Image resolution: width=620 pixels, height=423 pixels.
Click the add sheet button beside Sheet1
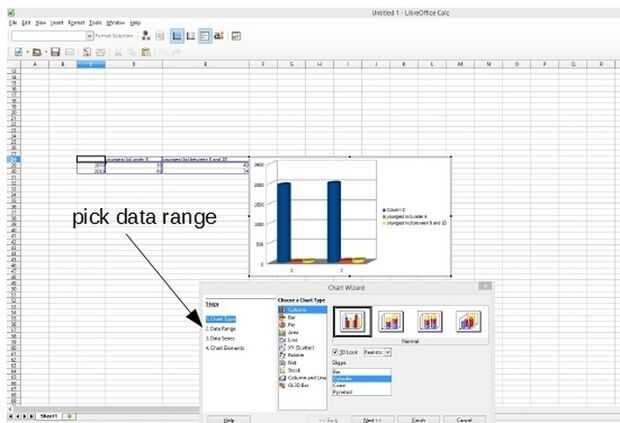click(x=69, y=416)
